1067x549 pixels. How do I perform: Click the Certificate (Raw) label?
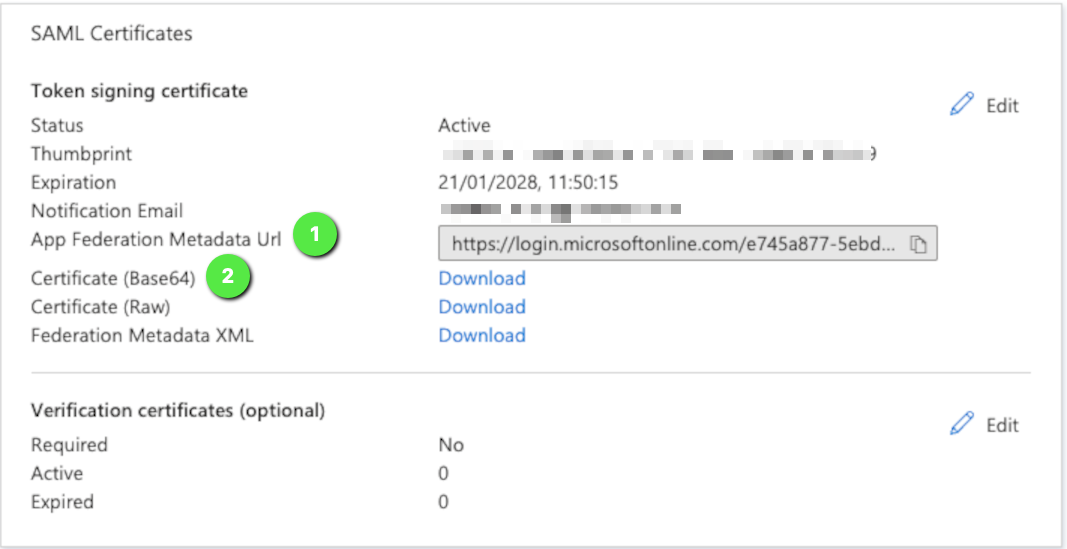tap(100, 307)
